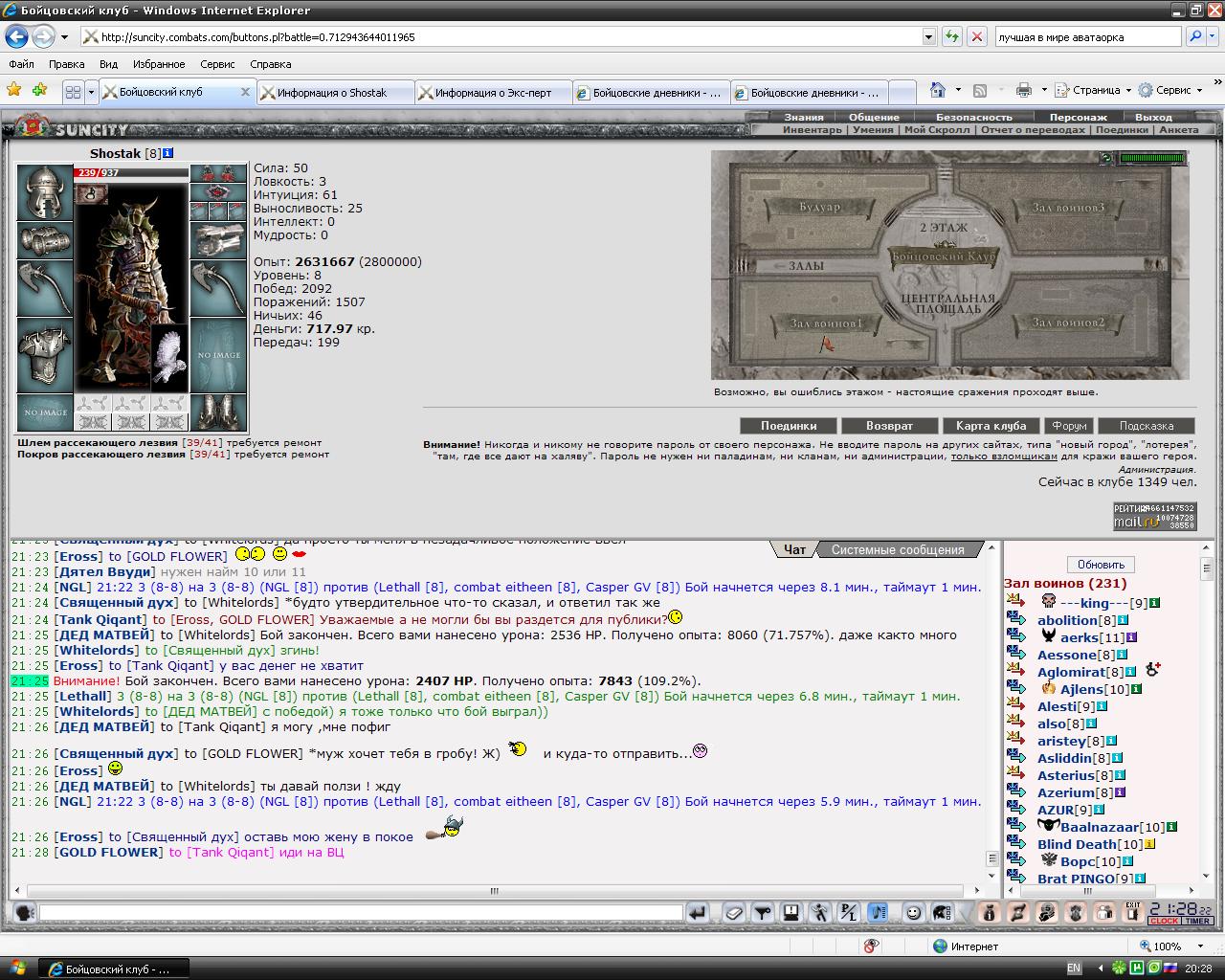This screenshot has height=980, width=1225.
Task: Close the Бойцовский клуб browser tab
Action: [245, 92]
